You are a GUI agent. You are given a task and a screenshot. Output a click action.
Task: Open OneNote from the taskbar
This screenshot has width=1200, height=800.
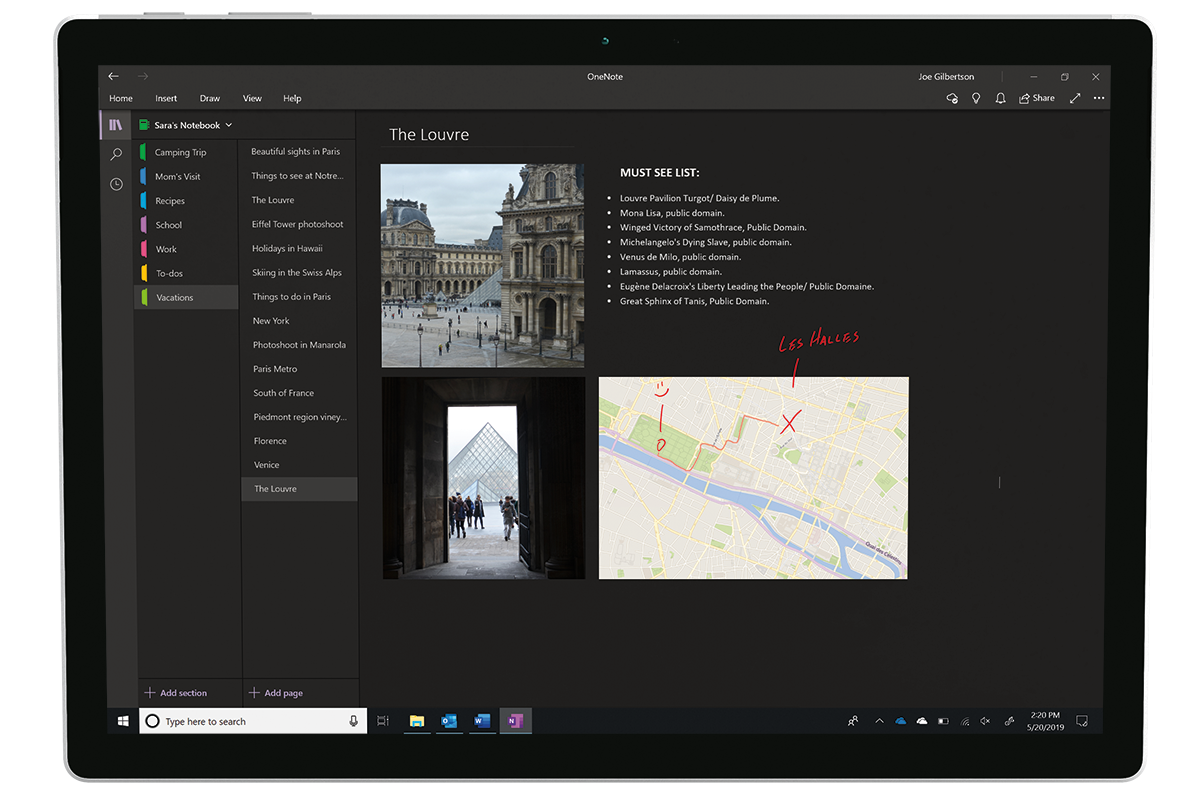click(514, 720)
